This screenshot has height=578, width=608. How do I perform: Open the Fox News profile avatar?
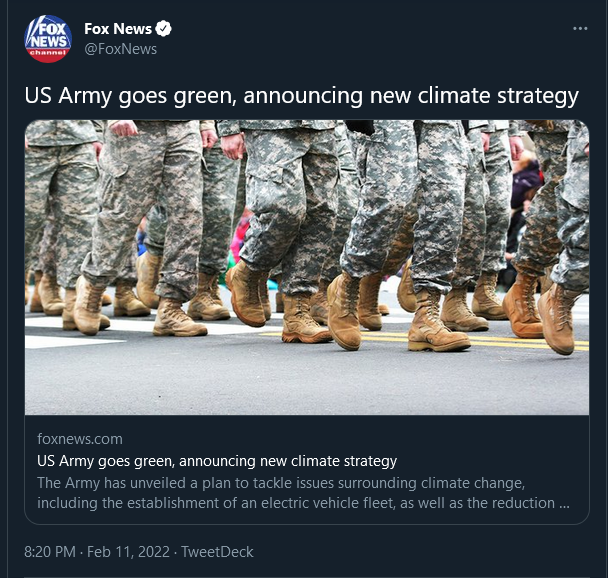(x=48, y=39)
